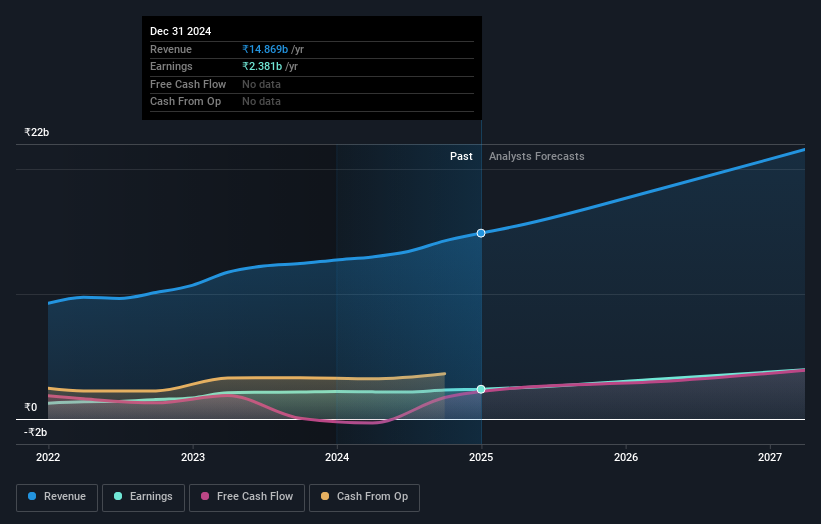Viewport: 821px width, 524px height.
Task: Click the Free Cash Flow 'No data' value
Action: [x=261, y=84]
